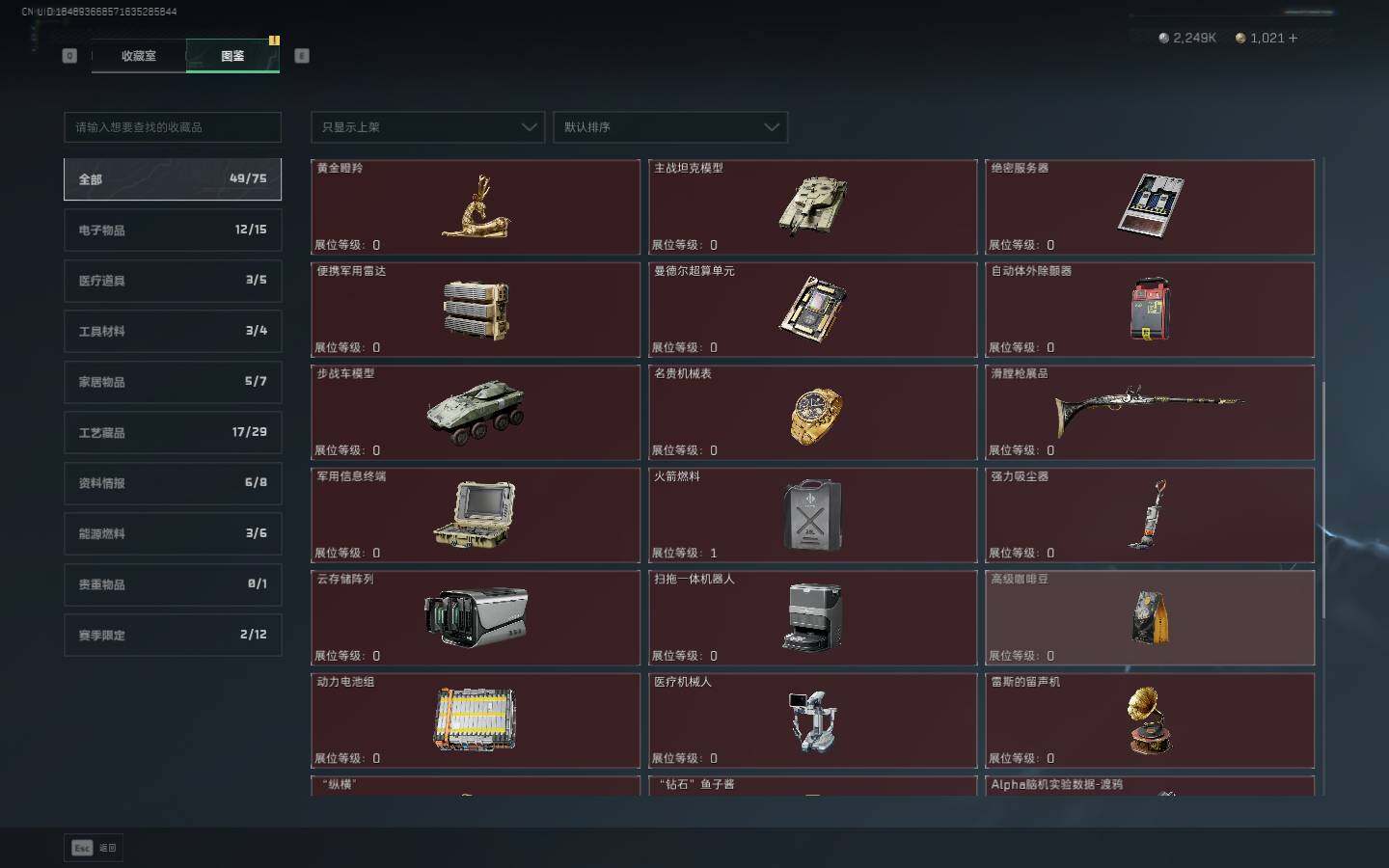Select the 工具材料 category

[x=173, y=331]
